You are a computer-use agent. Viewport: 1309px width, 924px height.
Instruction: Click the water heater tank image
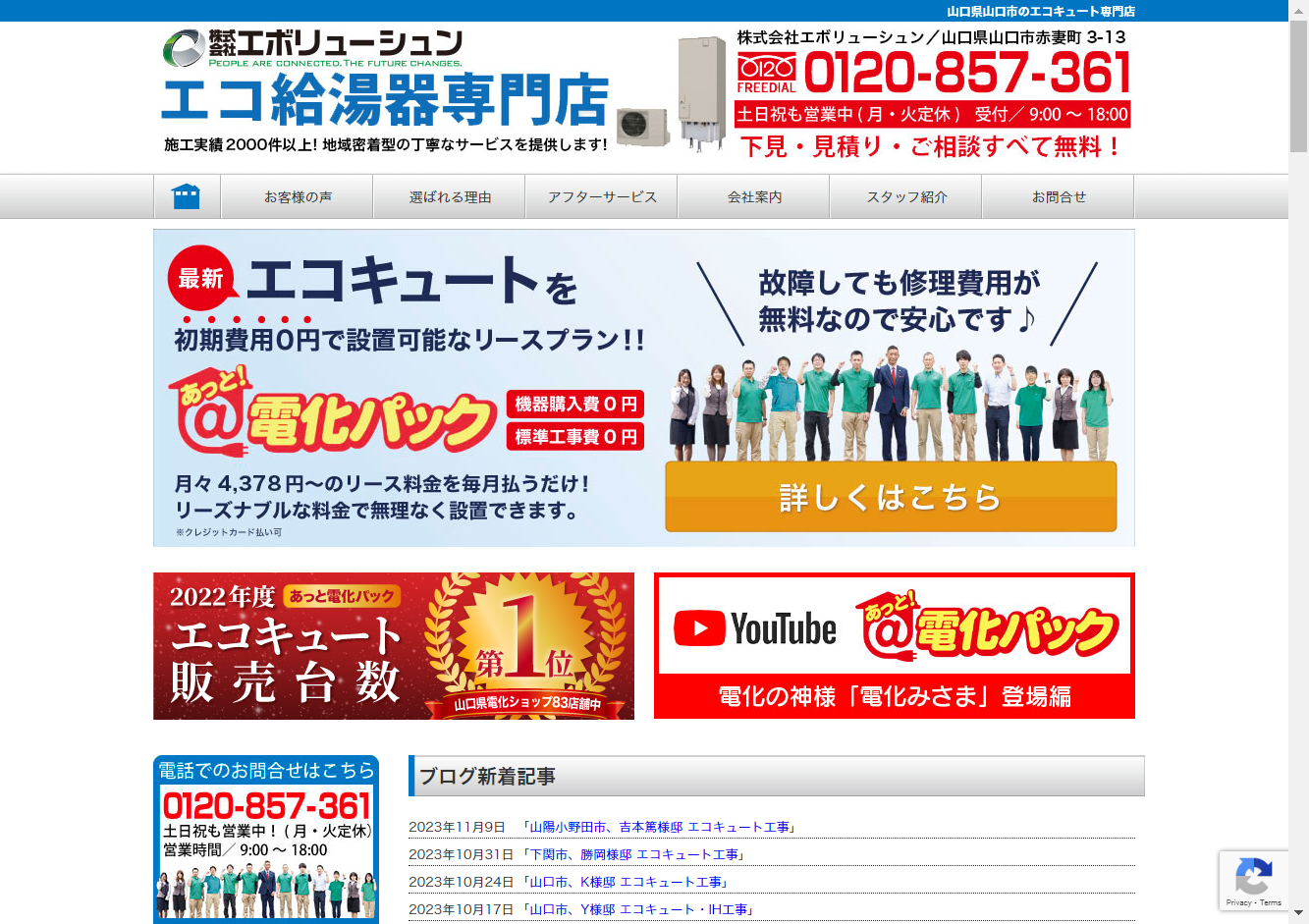[x=701, y=93]
